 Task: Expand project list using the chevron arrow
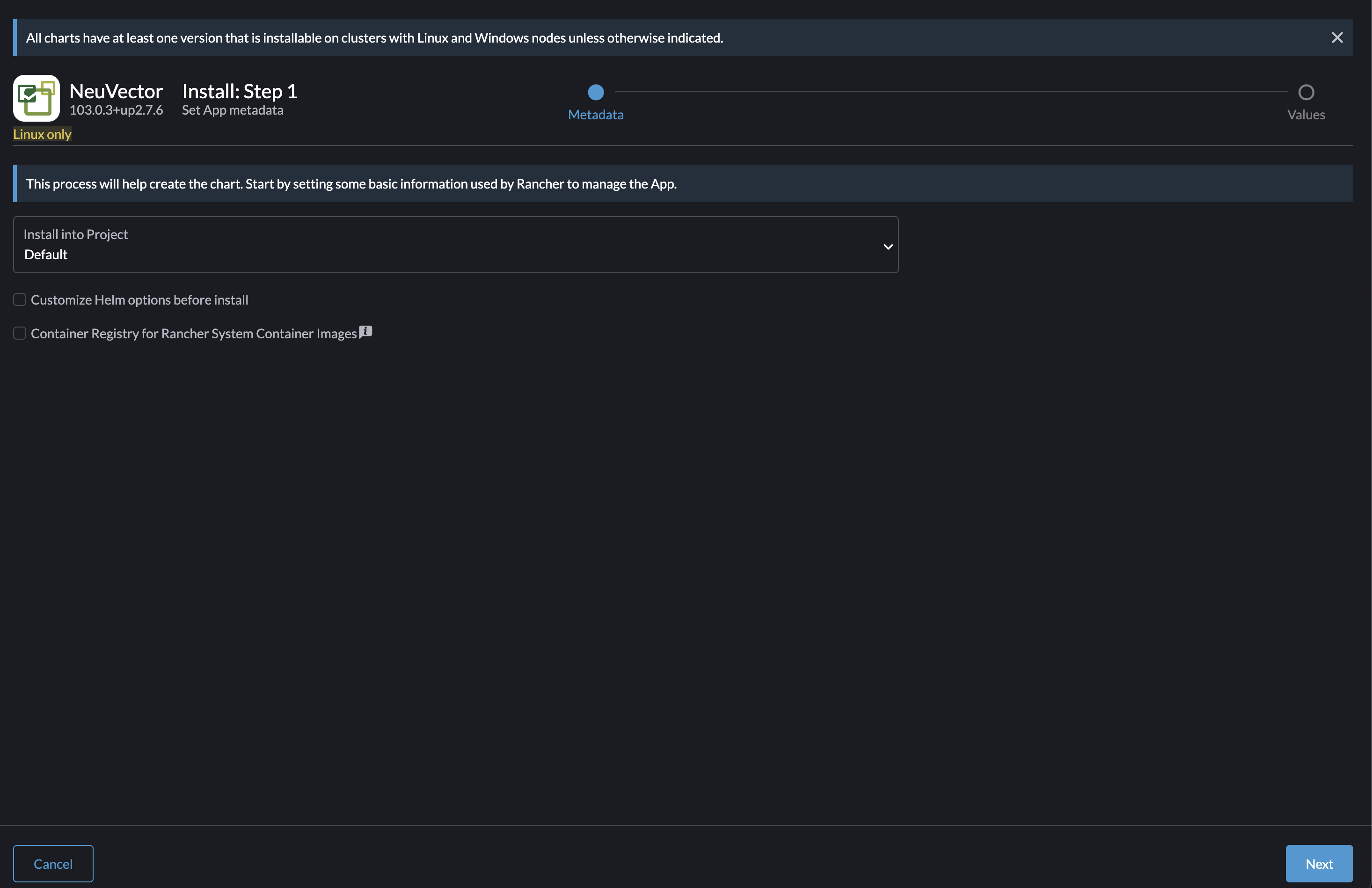coord(888,247)
